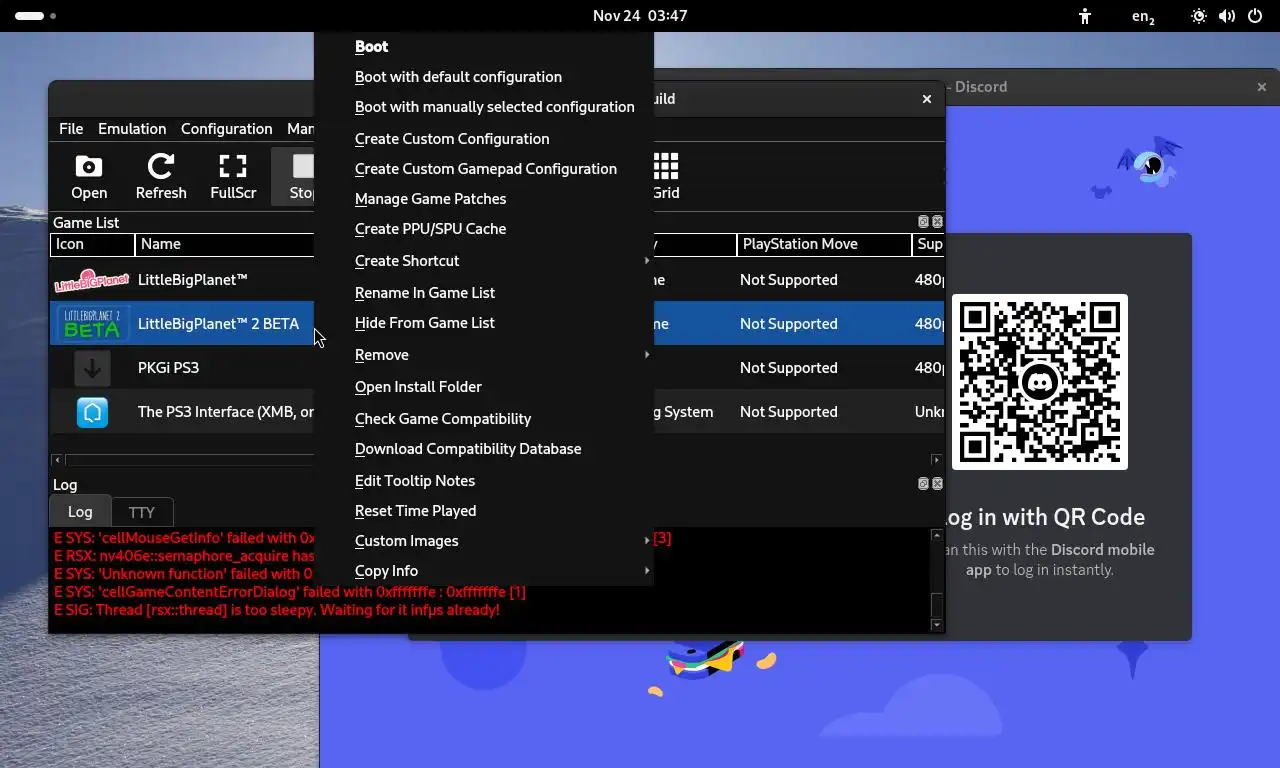Select Create Custom Configuration
Screen dimensions: 1280x768
[x=484, y=139]
